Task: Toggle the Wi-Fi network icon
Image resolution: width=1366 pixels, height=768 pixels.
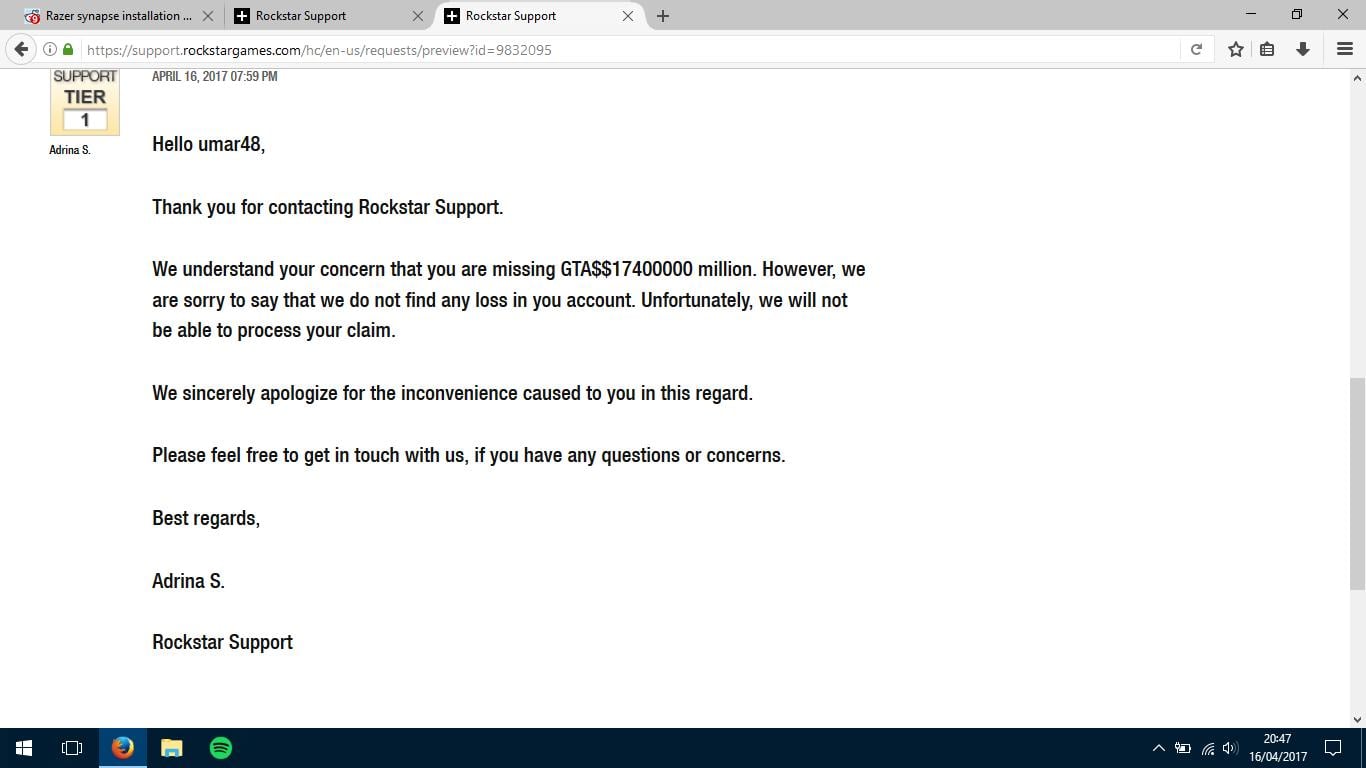Action: 1206,747
